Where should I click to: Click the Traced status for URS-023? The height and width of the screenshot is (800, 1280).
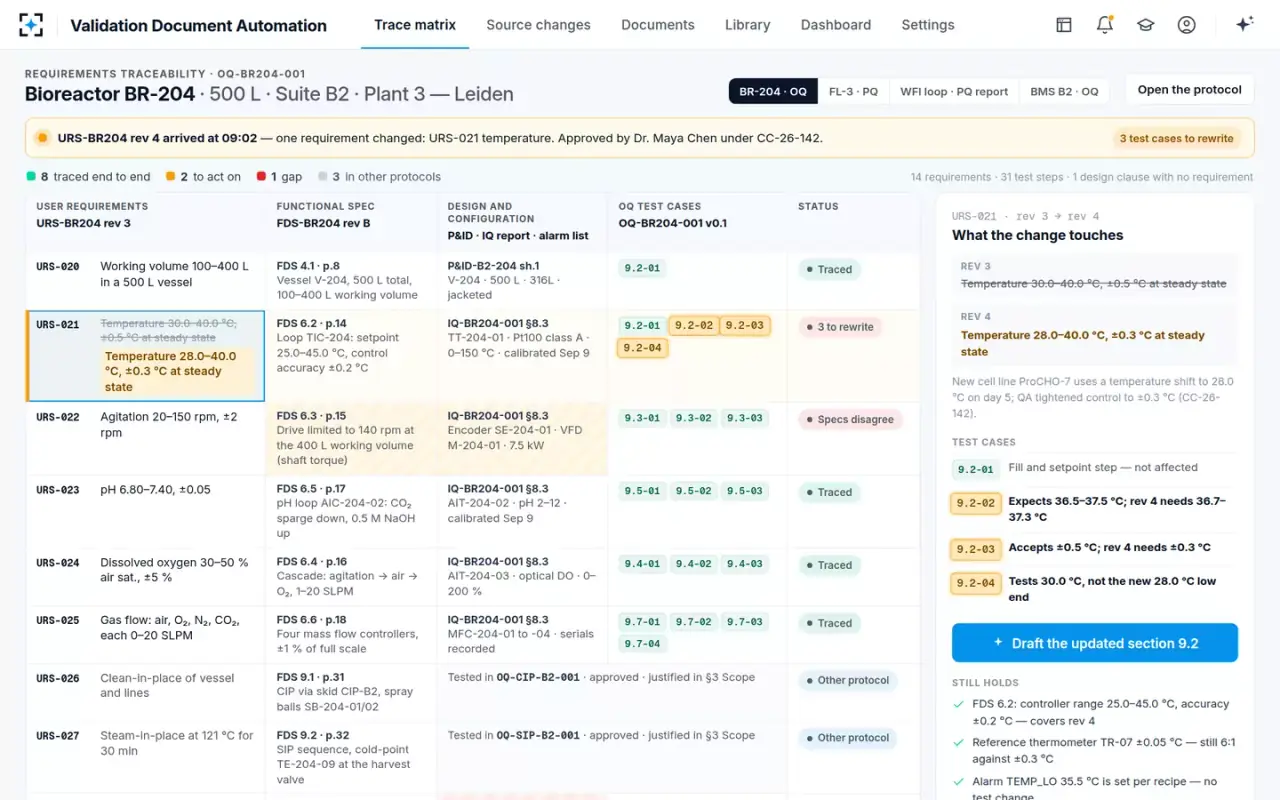829,493
